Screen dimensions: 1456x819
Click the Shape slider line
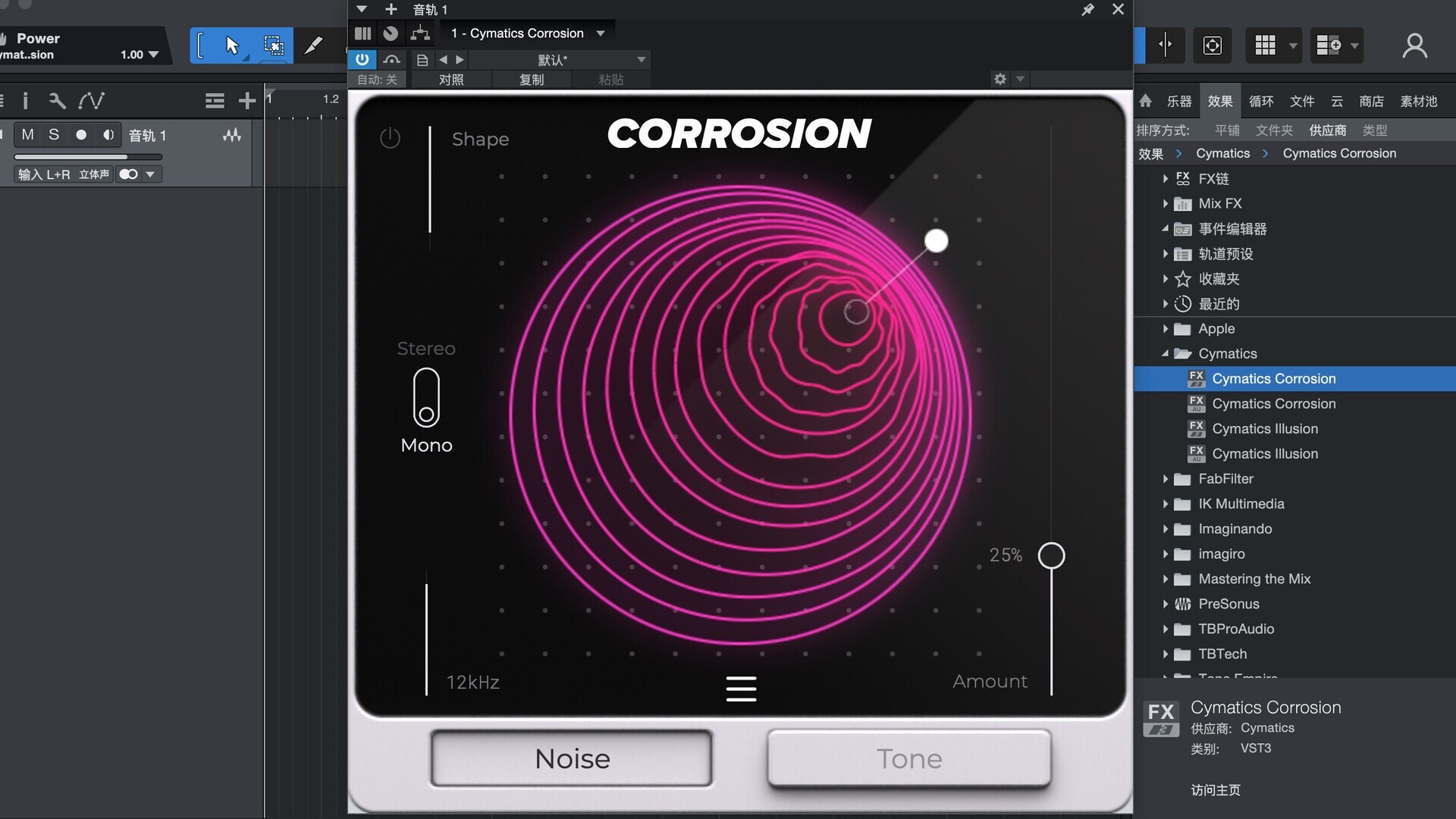click(430, 180)
